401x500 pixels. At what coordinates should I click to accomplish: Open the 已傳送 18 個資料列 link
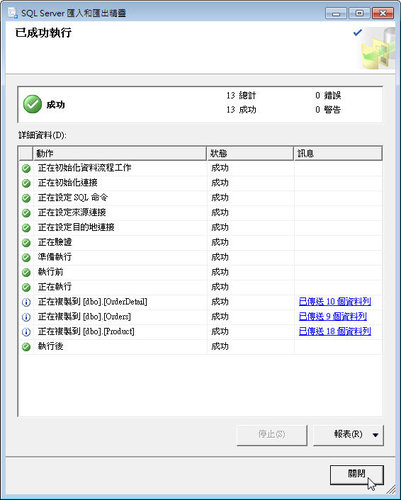point(335,331)
